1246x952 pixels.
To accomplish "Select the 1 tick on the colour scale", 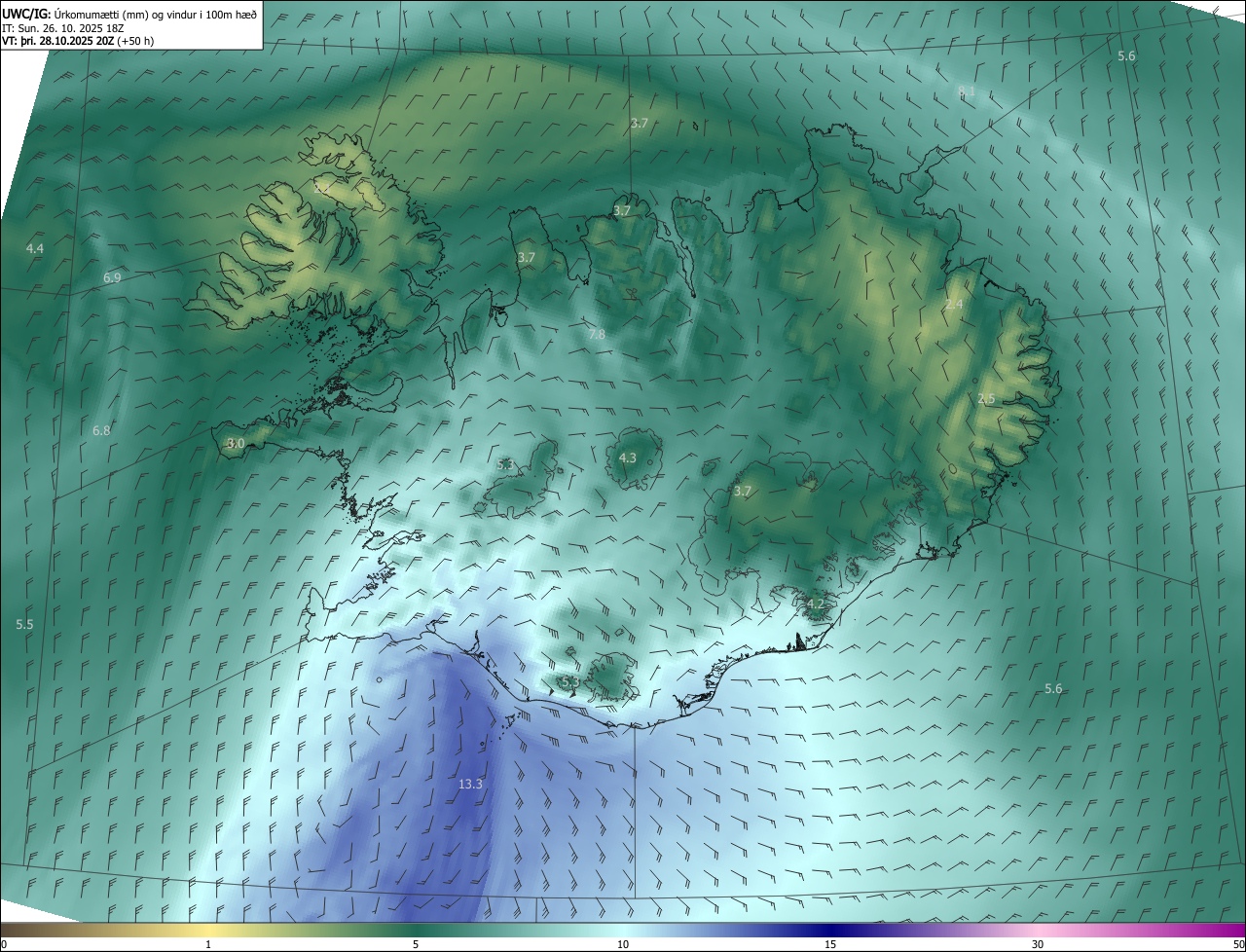I will 208,944.
